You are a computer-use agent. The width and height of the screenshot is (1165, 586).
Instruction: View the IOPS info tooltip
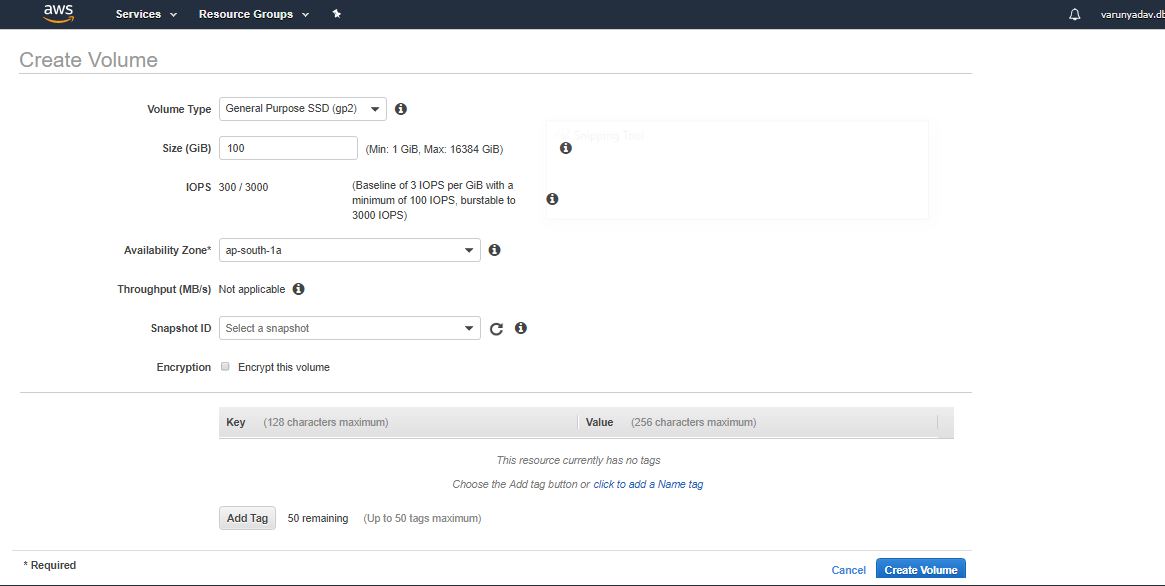(551, 199)
